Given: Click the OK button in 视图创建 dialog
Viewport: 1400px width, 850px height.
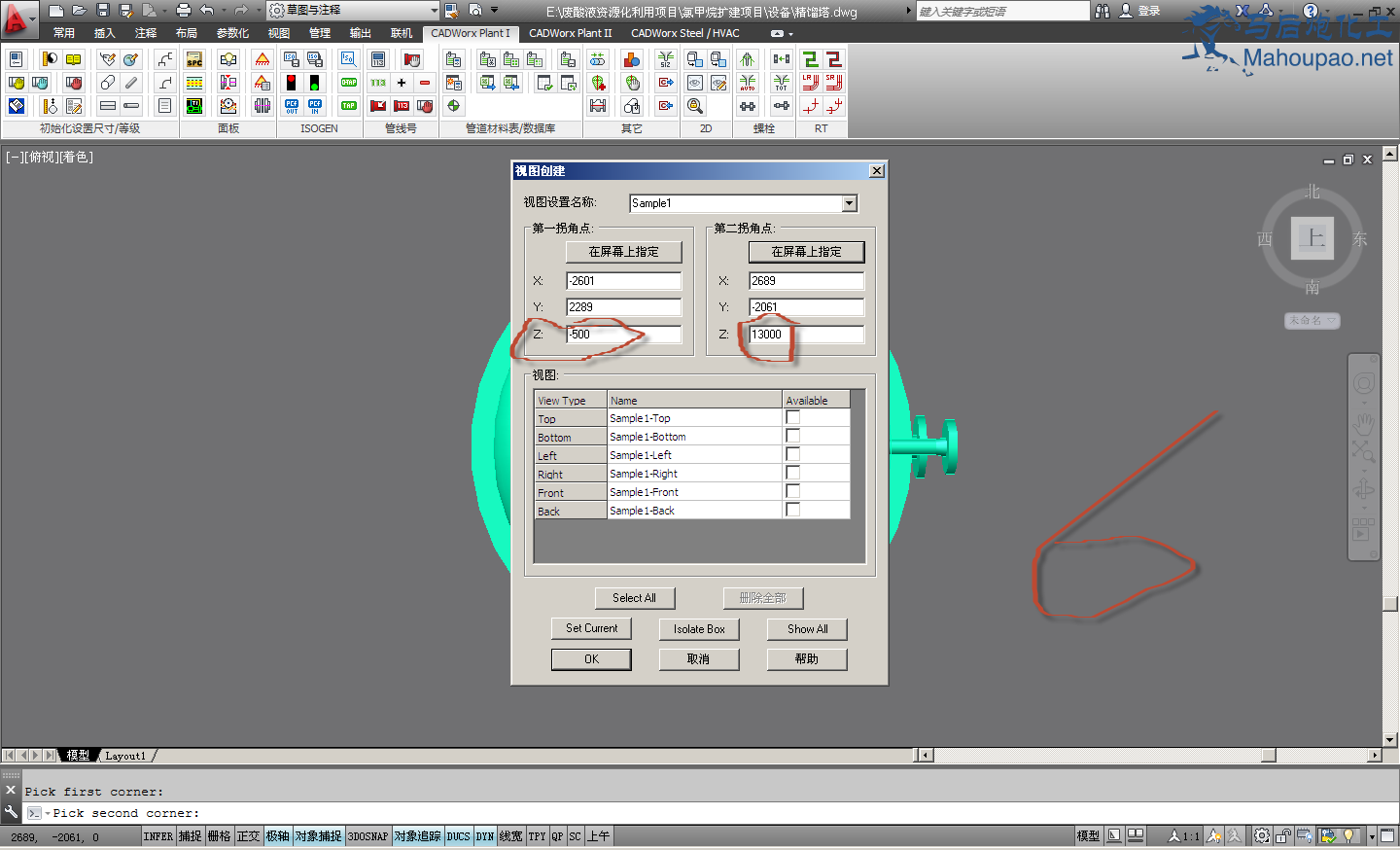Looking at the screenshot, I should pyautogui.click(x=591, y=659).
